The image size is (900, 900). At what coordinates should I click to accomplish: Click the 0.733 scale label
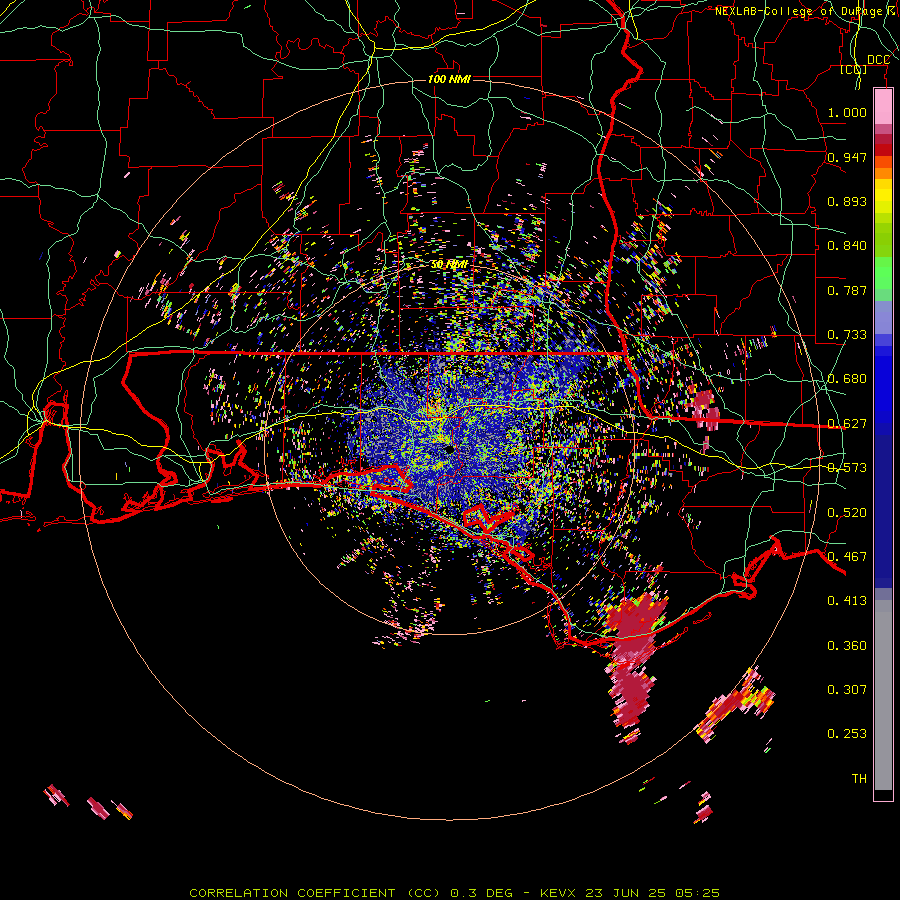847,335
